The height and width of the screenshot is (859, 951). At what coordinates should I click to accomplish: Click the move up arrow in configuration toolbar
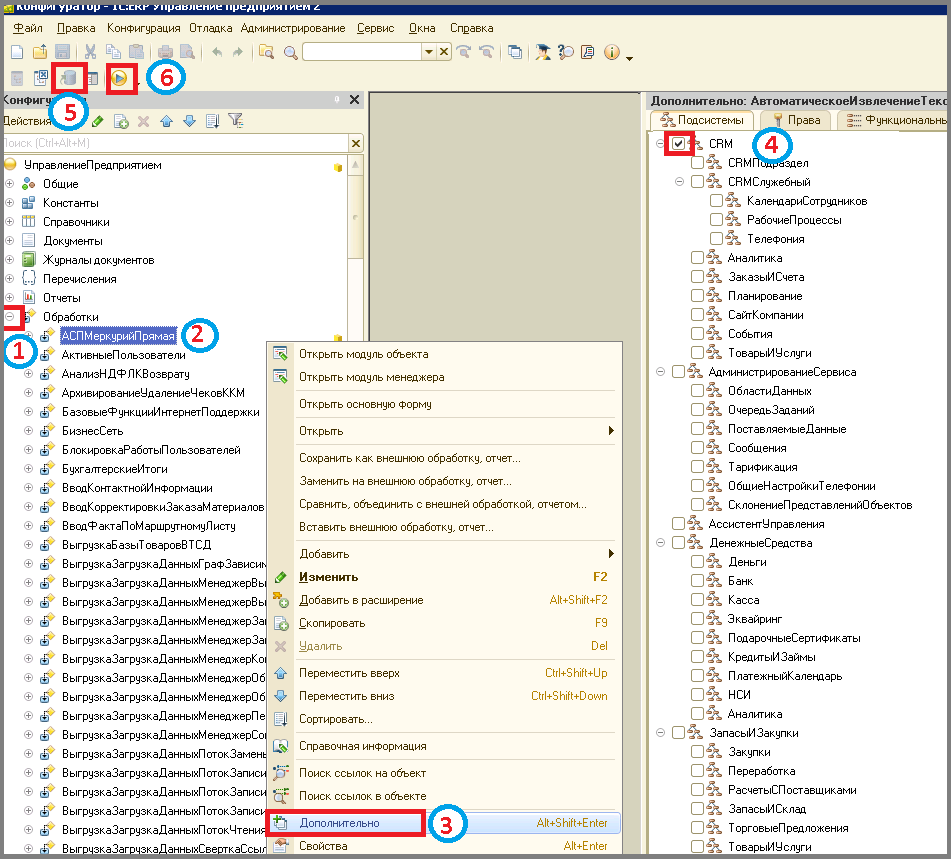167,121
